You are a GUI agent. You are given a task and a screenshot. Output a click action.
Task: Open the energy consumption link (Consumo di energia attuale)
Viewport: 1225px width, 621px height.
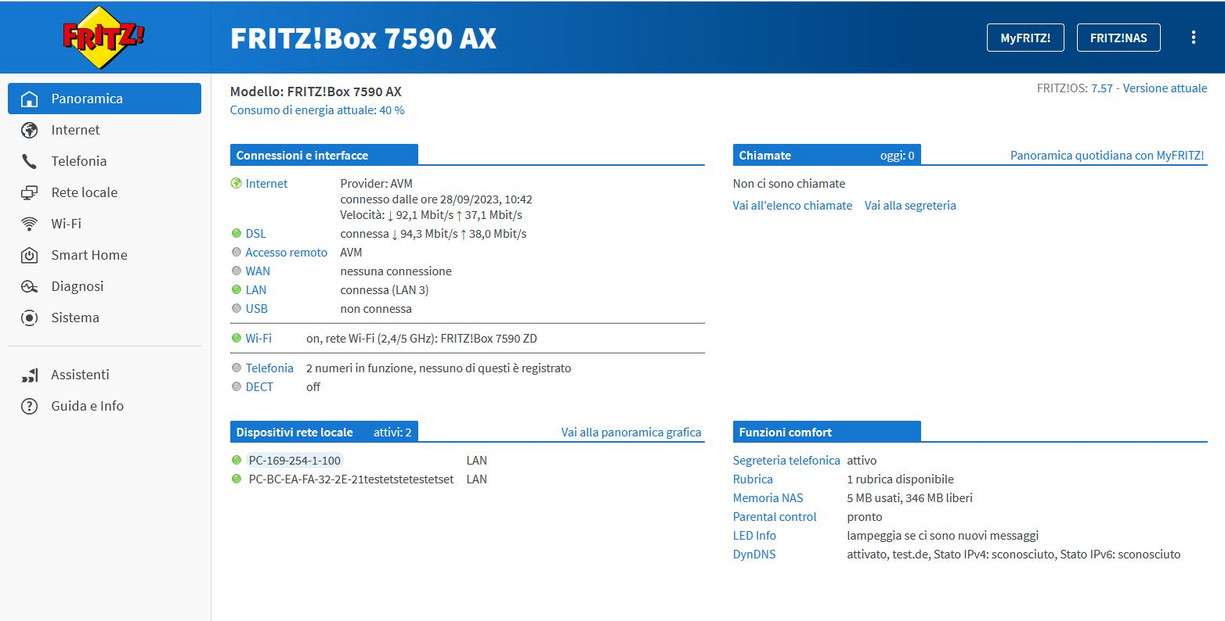pos(317,110)
